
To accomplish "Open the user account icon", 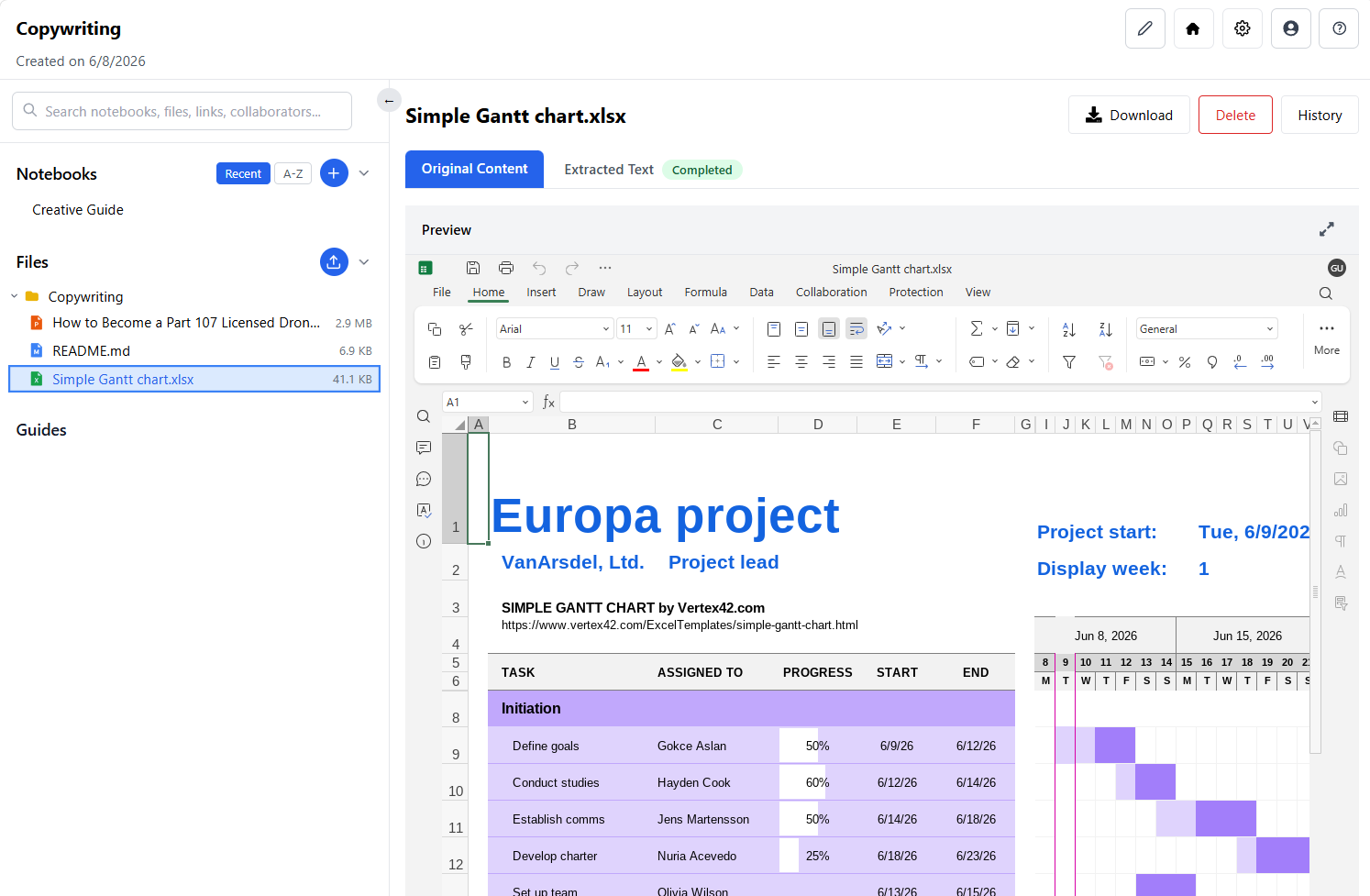I will (x=1291, y=28).
